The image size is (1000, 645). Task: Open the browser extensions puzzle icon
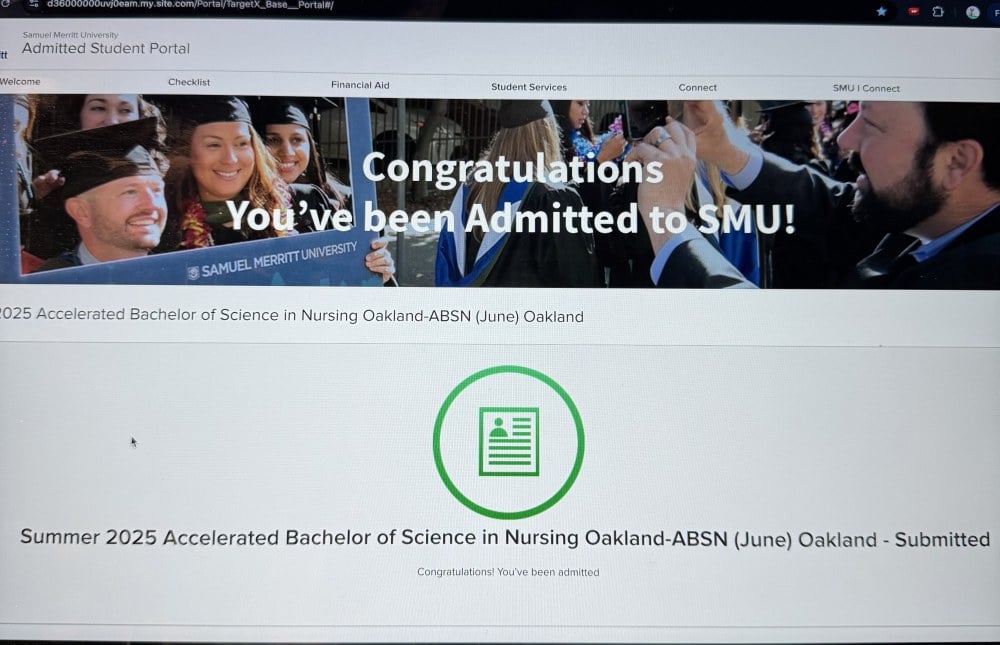coord(938,11)
